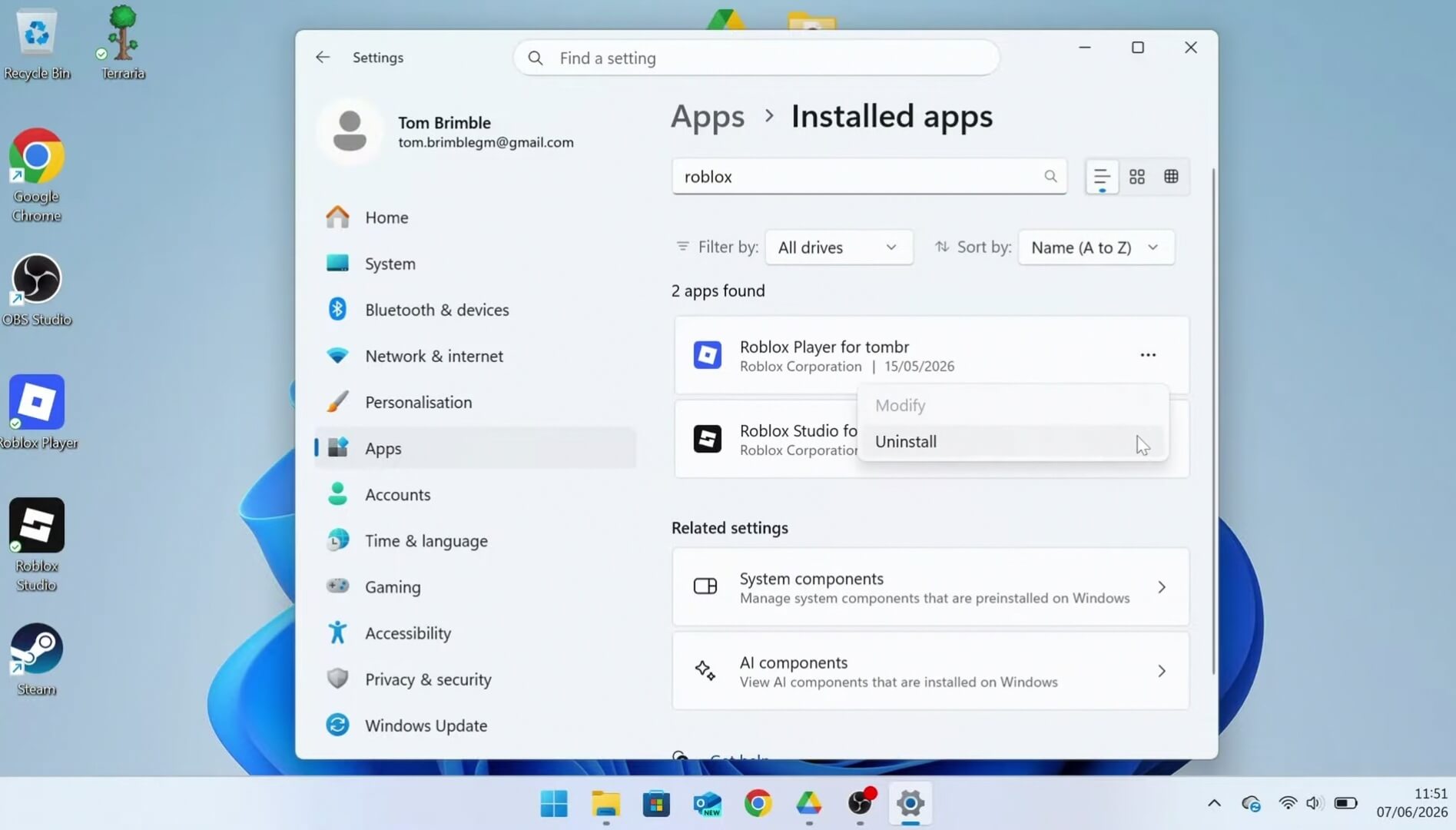Go to Bluetooth & devices

tap(476, 310)
